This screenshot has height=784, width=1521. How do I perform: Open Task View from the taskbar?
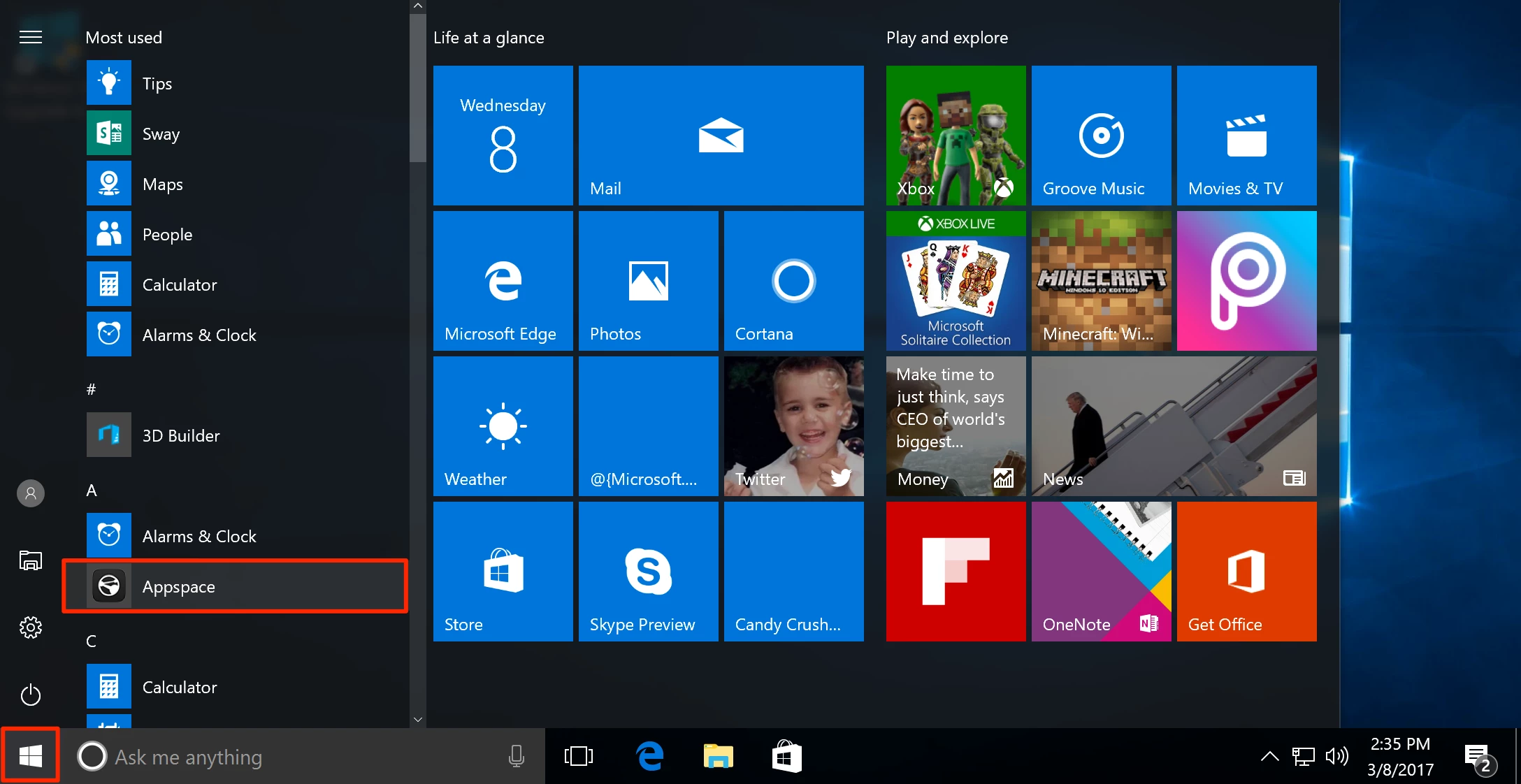coord(578,756)
